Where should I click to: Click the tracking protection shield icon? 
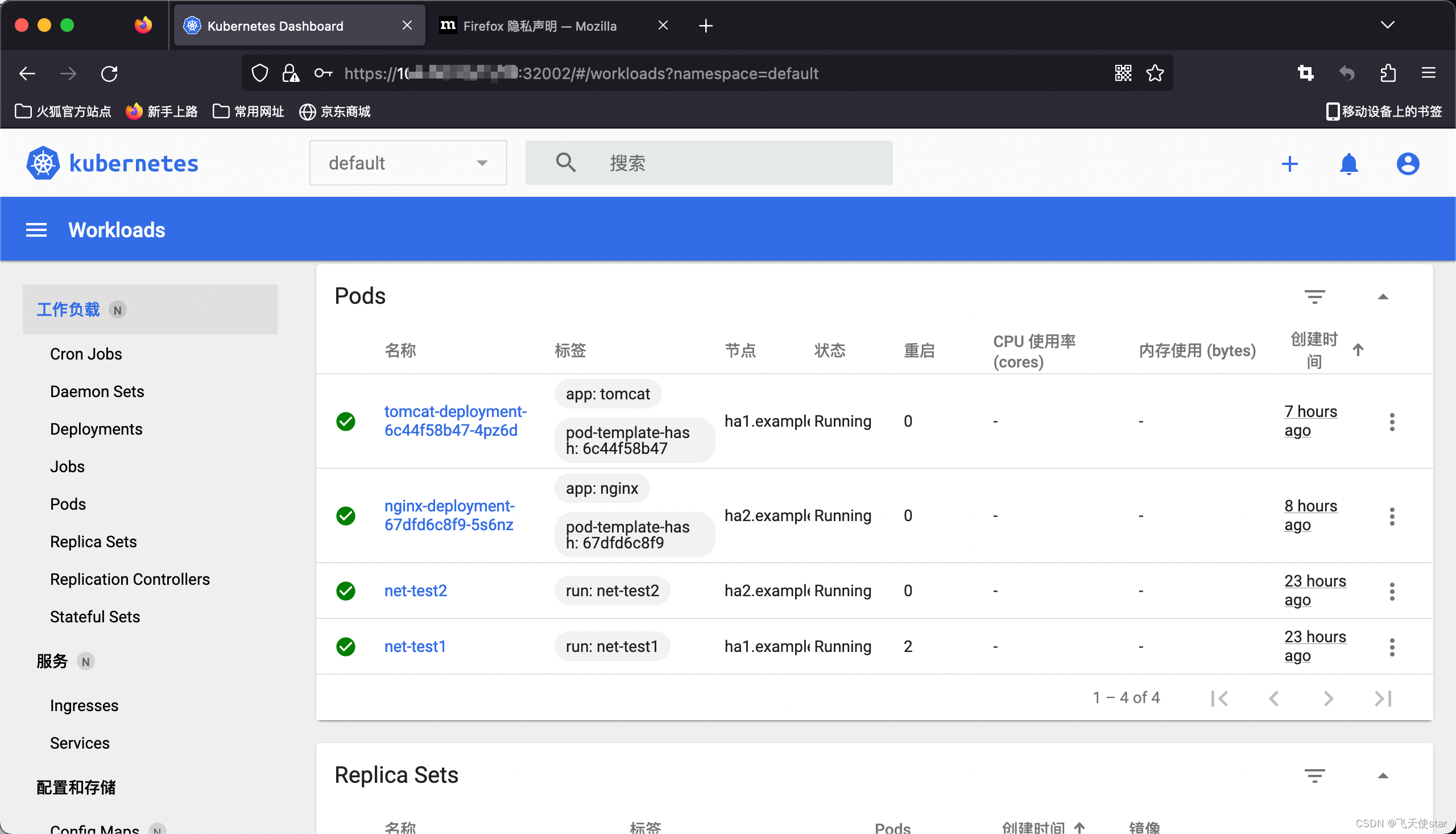259,73
